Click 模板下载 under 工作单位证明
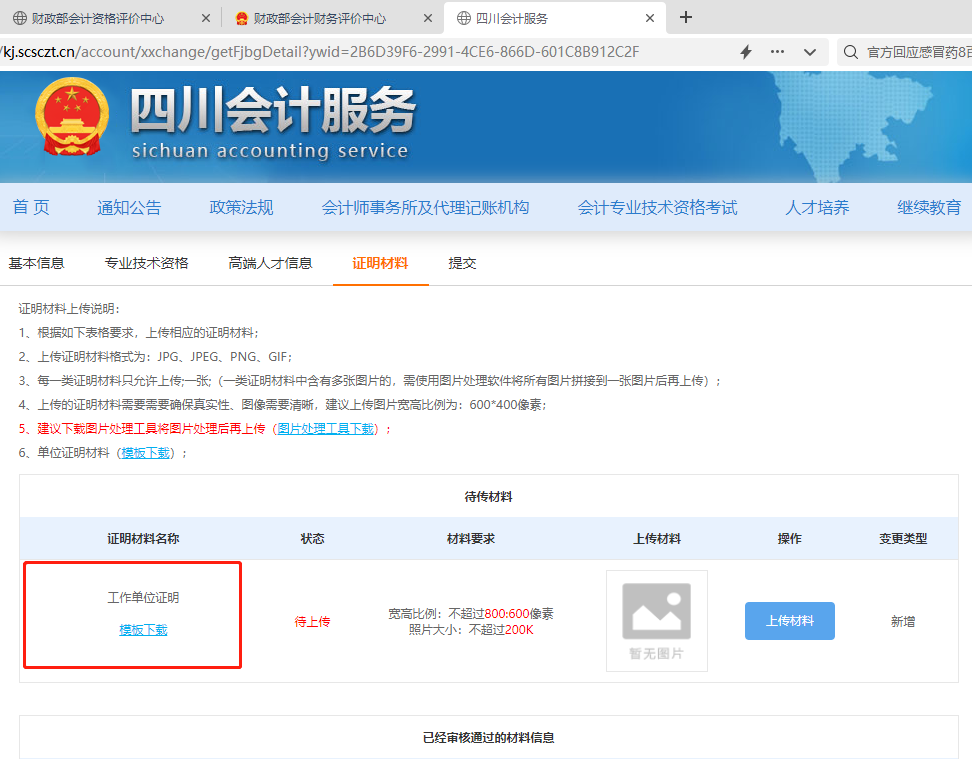Image resolution: width=972 pixels, height=759 pixels. coord(143,630)
